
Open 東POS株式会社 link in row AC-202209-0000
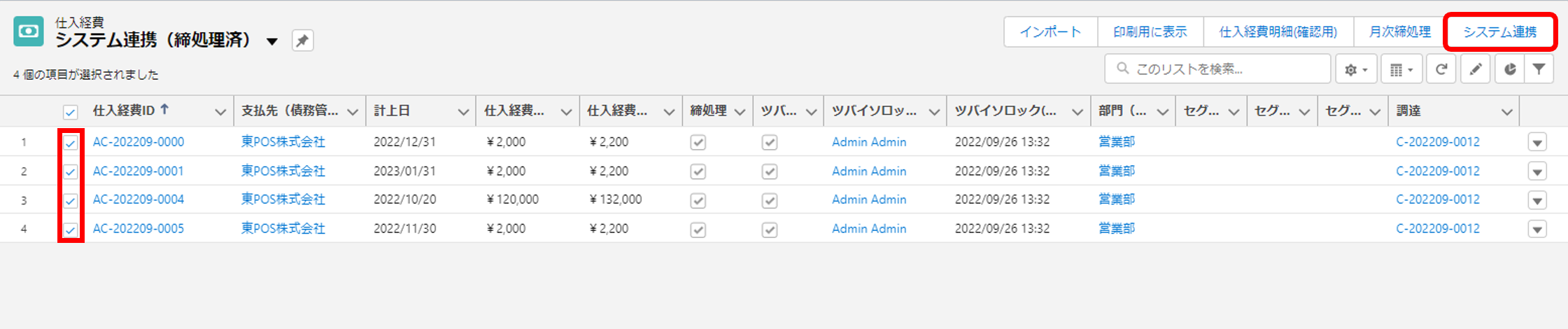coord(283,142)
